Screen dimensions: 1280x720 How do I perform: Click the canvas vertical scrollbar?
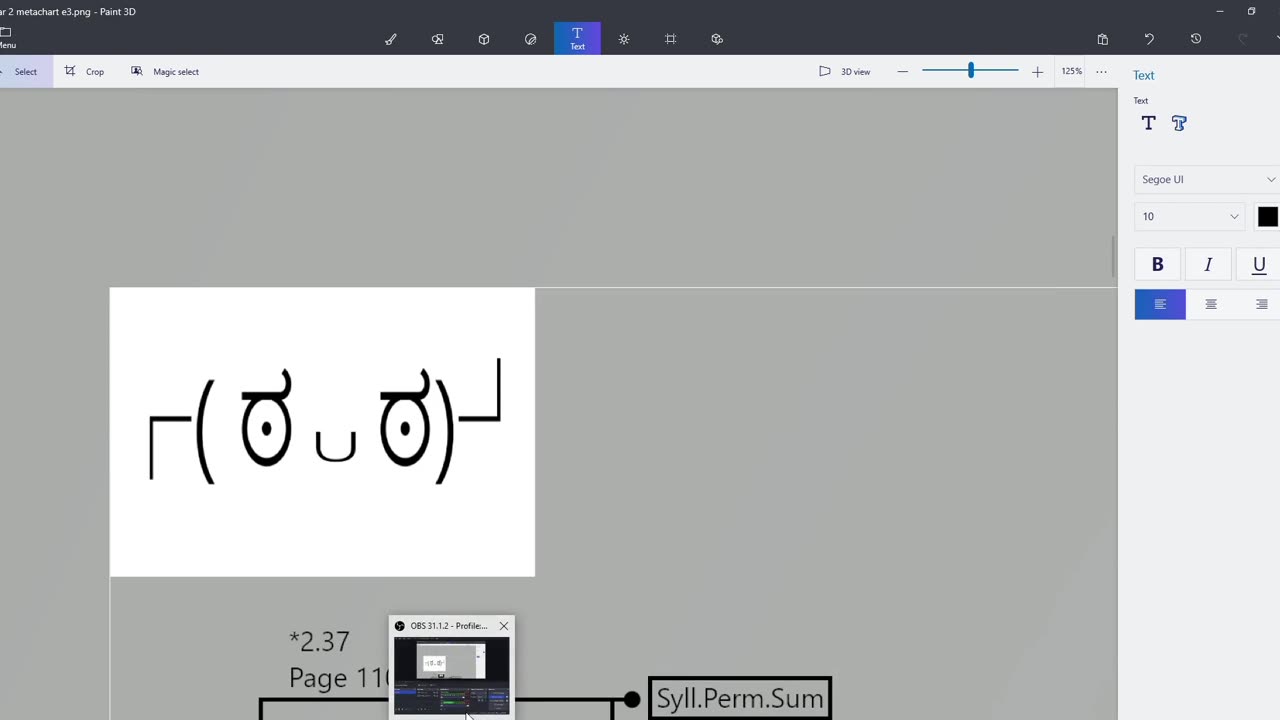[x=1114, y=257]
